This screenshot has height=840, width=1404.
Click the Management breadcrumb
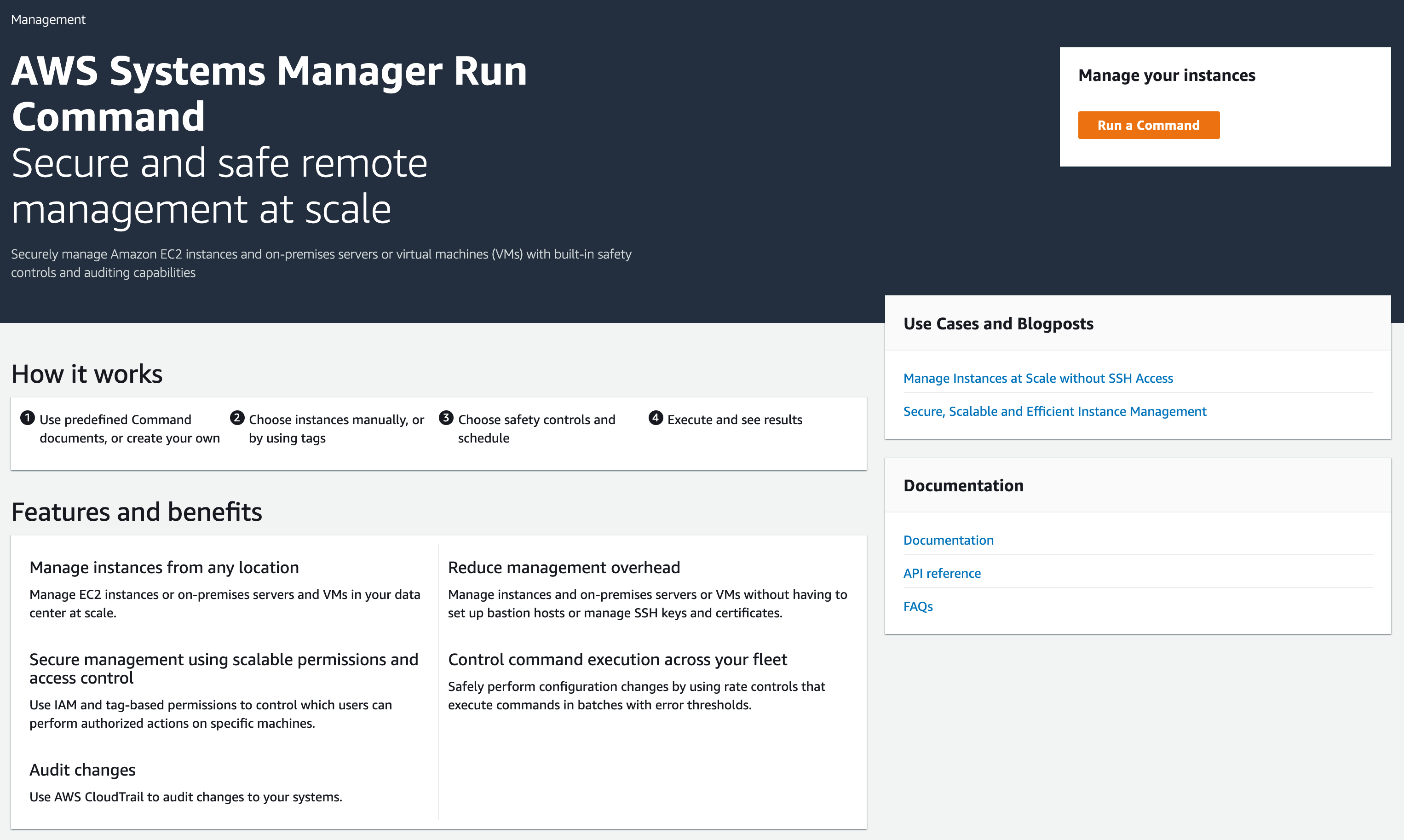(x=48, y=19)
